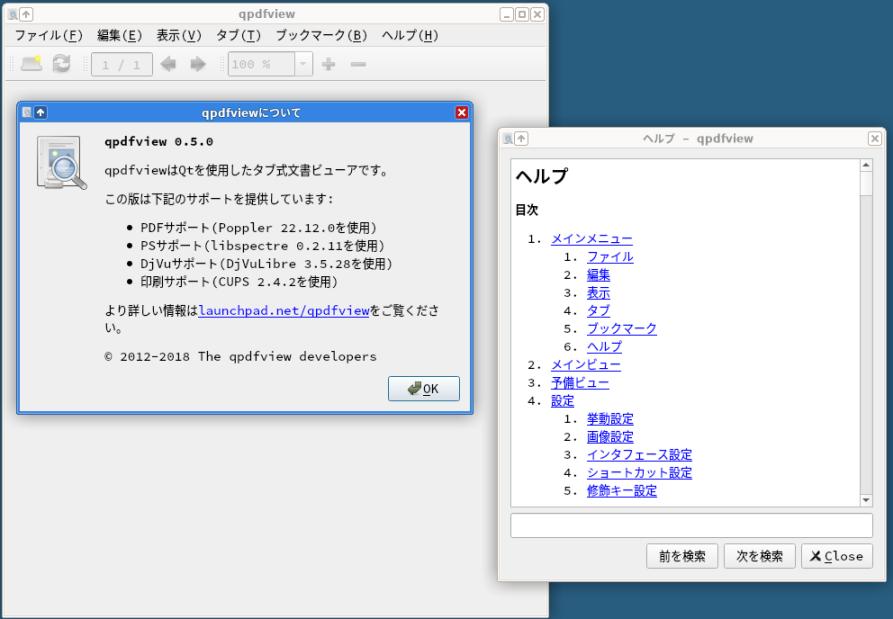Open the タブ(T) menu
Image resolution: width=893 pixels, height=619 pixels.
tap(238, 35)
